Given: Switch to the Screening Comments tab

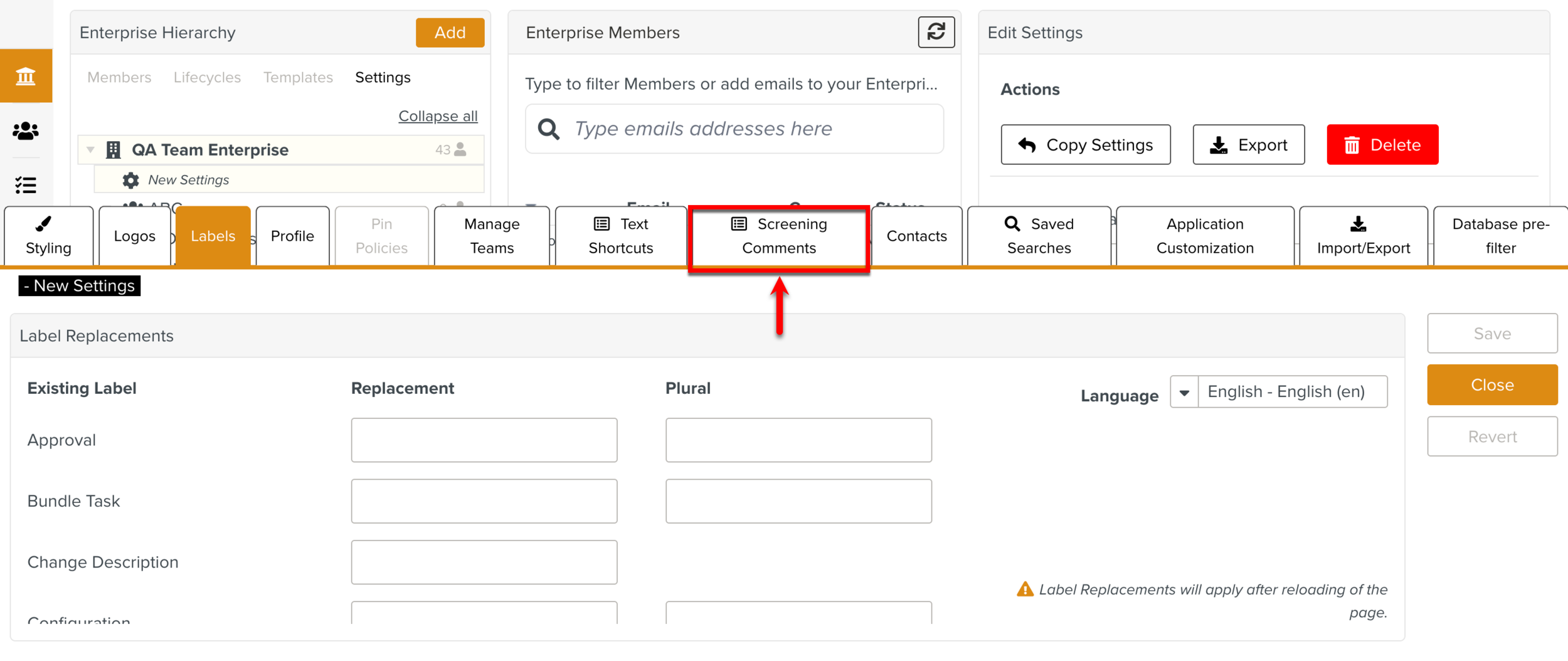Looking at the screenshot, I should [x=778, y=236].
